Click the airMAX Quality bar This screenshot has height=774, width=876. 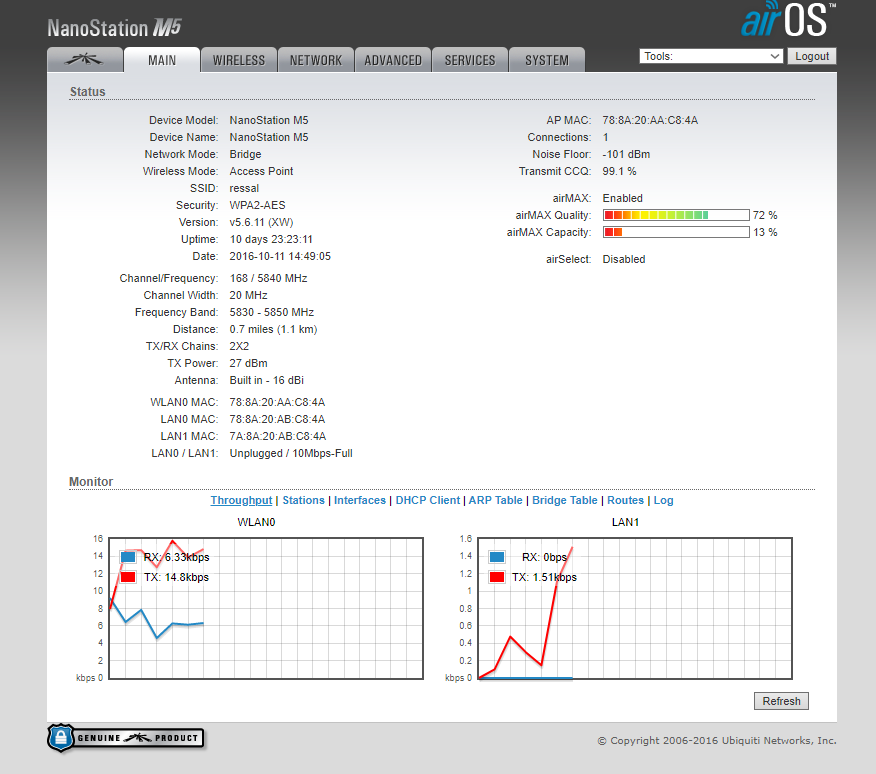(x=676, y=215)
